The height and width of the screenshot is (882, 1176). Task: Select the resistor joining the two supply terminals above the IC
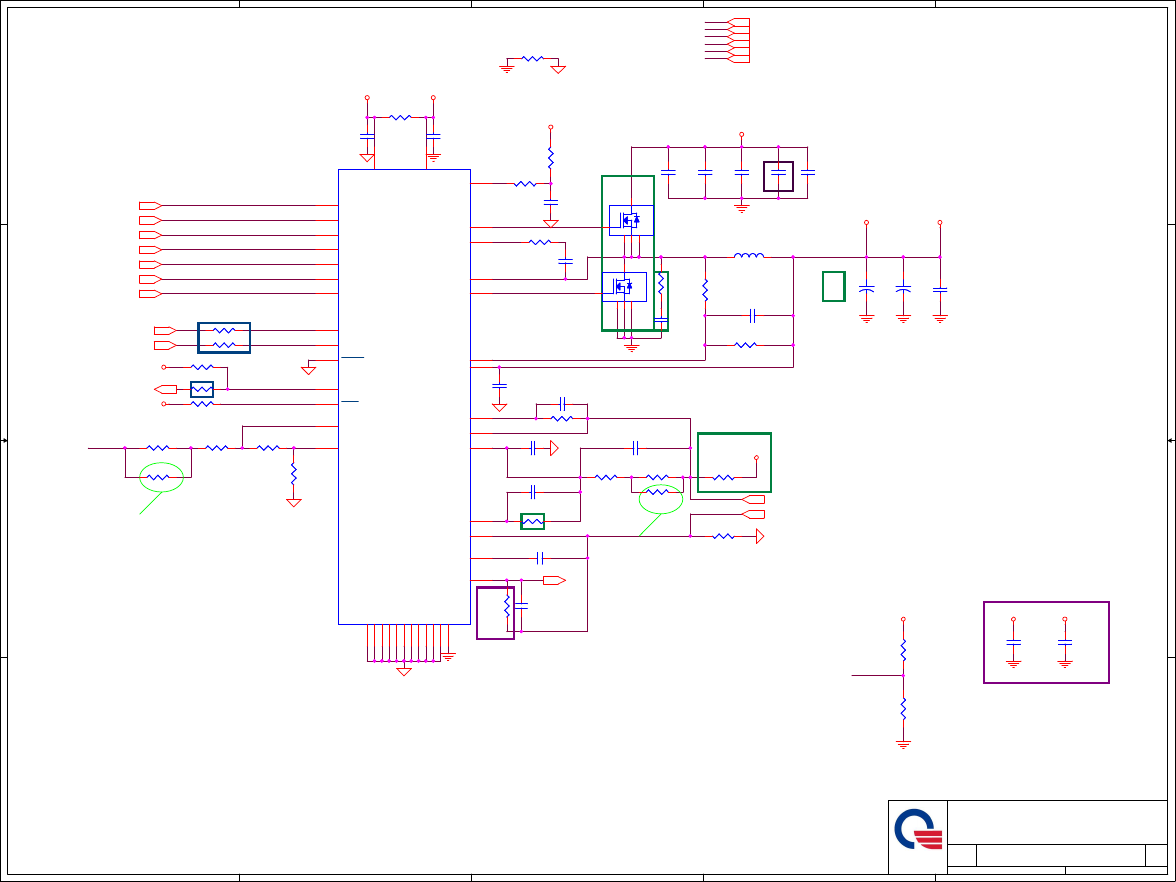[x=400, y=117]
